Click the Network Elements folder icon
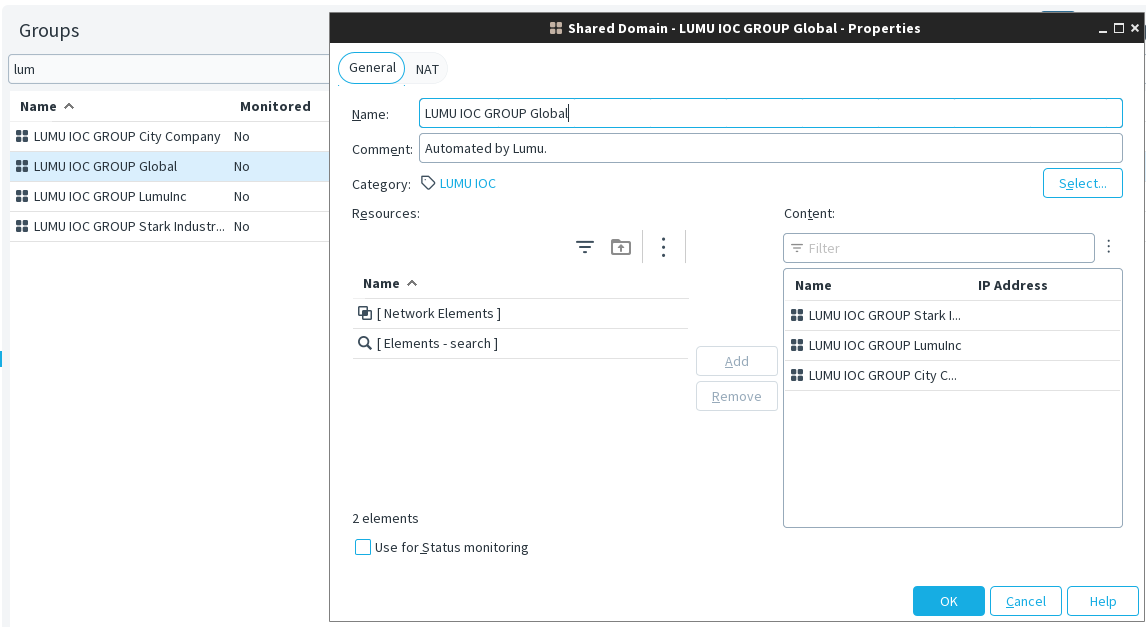 pyautogui.click(x=365, y=313)
